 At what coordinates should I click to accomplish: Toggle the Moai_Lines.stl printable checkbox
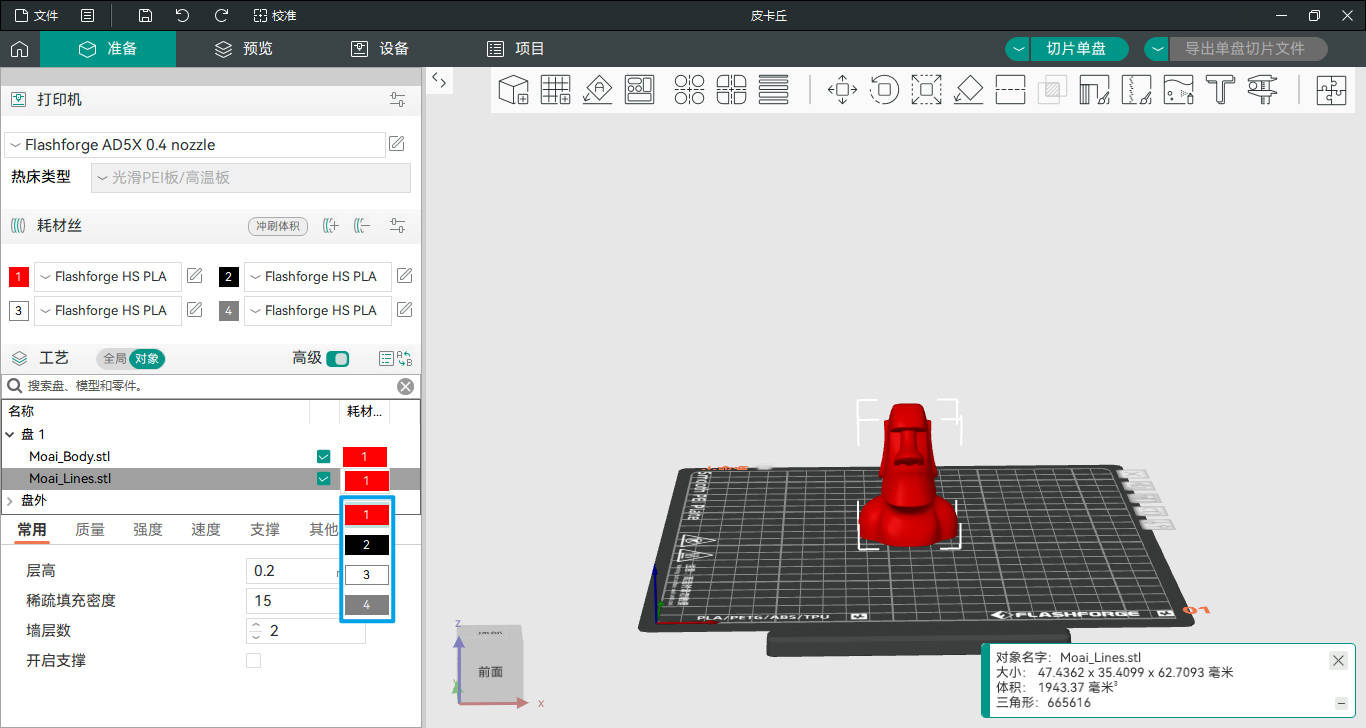(x=323, y=478)
